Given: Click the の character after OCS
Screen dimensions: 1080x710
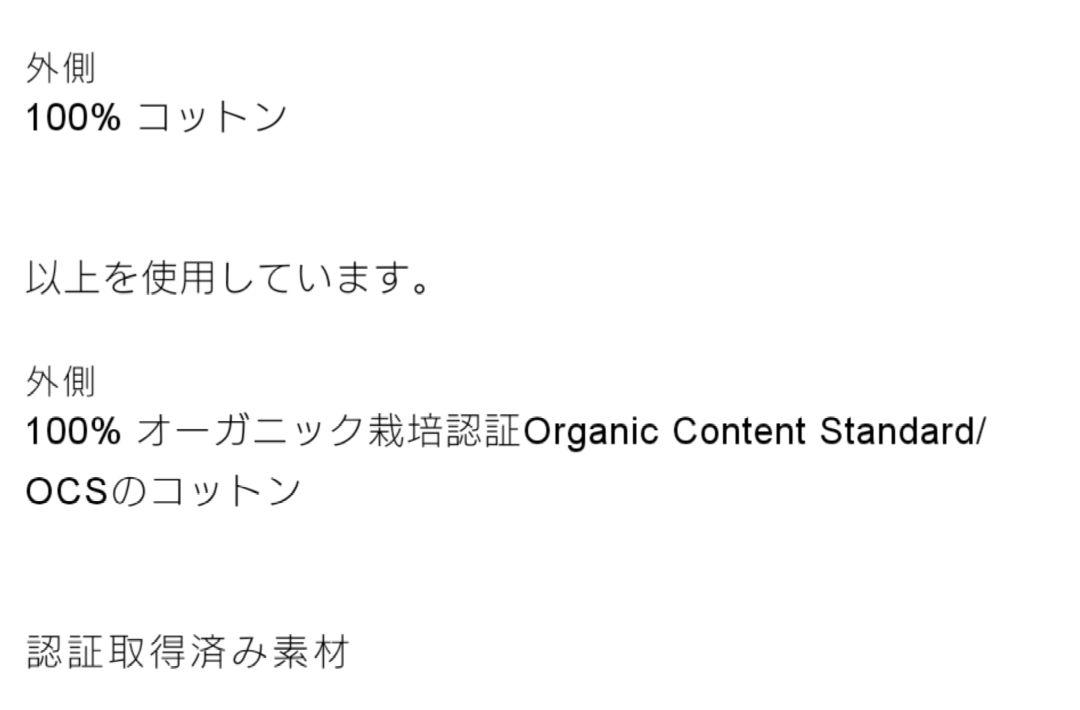Looking at the screenshot, I should 129,492.
